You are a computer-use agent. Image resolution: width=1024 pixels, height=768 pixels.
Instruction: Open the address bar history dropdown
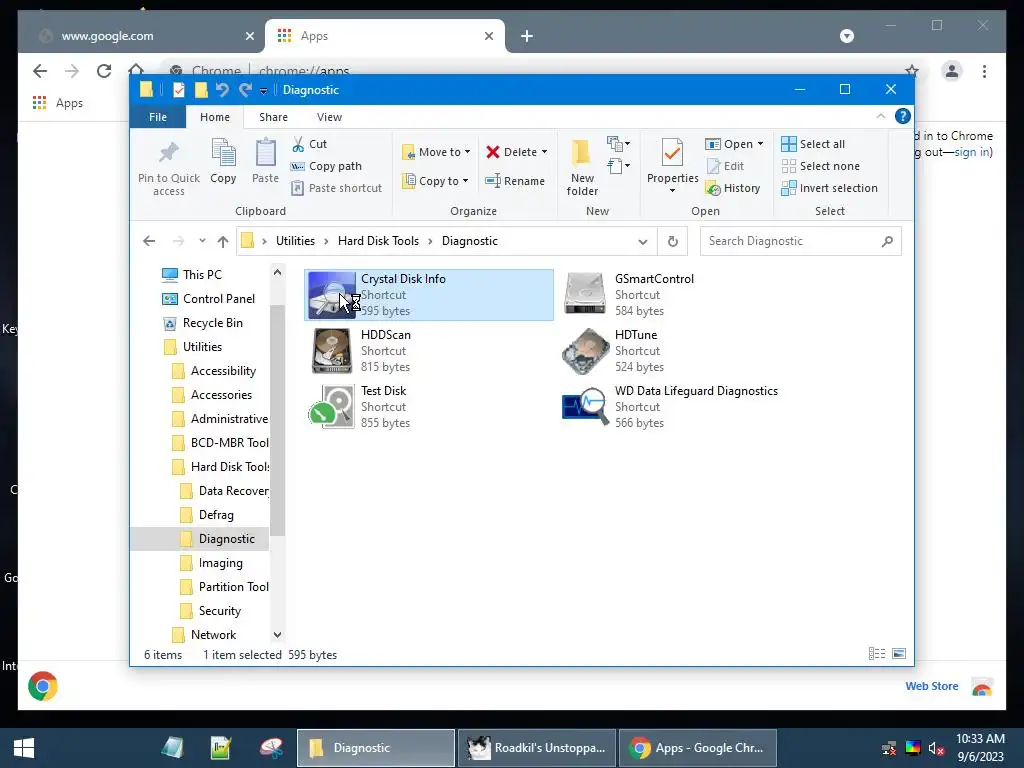pos(643,242)
